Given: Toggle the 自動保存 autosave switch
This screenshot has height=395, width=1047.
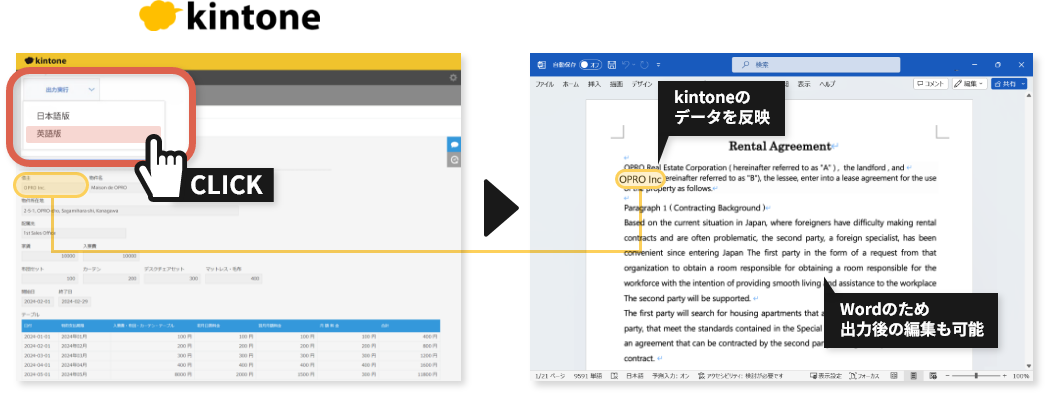Looking at the screenshot, I should click(590, 65).
